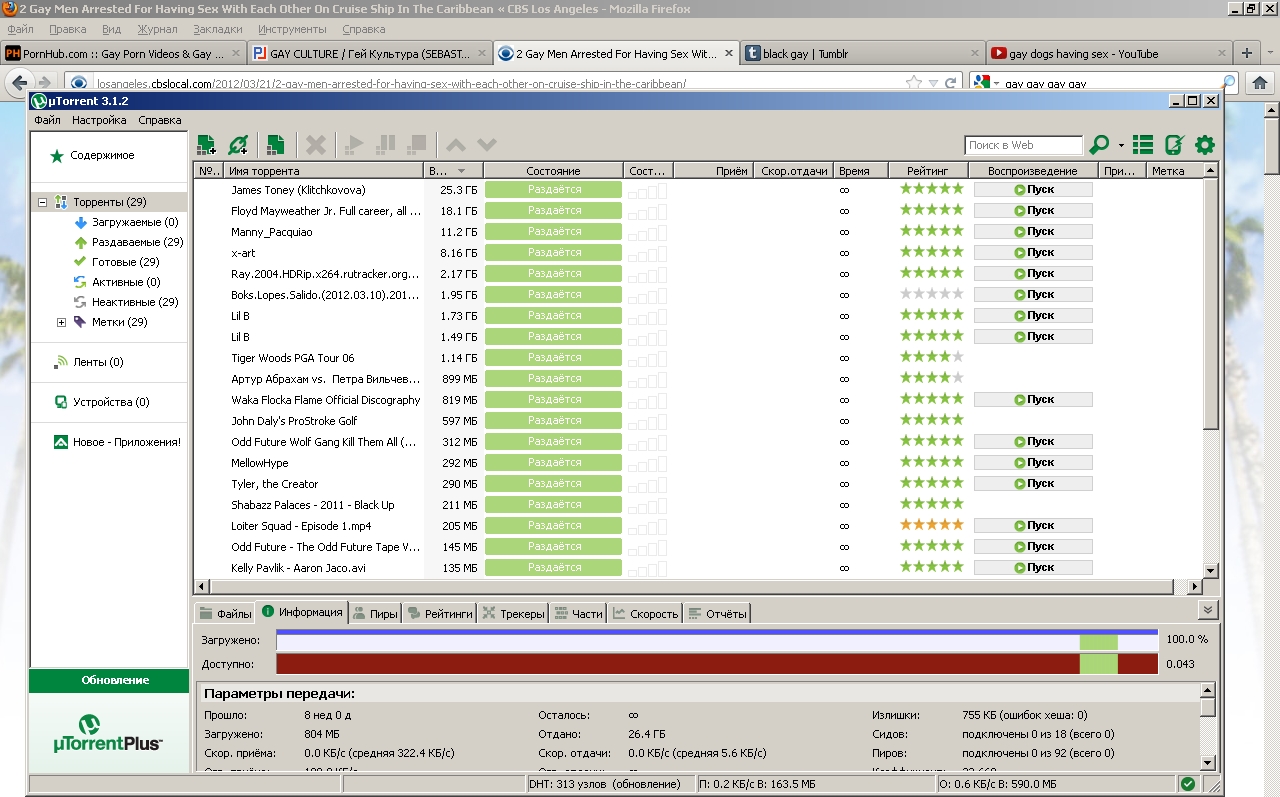Click the green Обновление button
The height and width of the screenshot is (797, 1280).
[x=110, y=680]
